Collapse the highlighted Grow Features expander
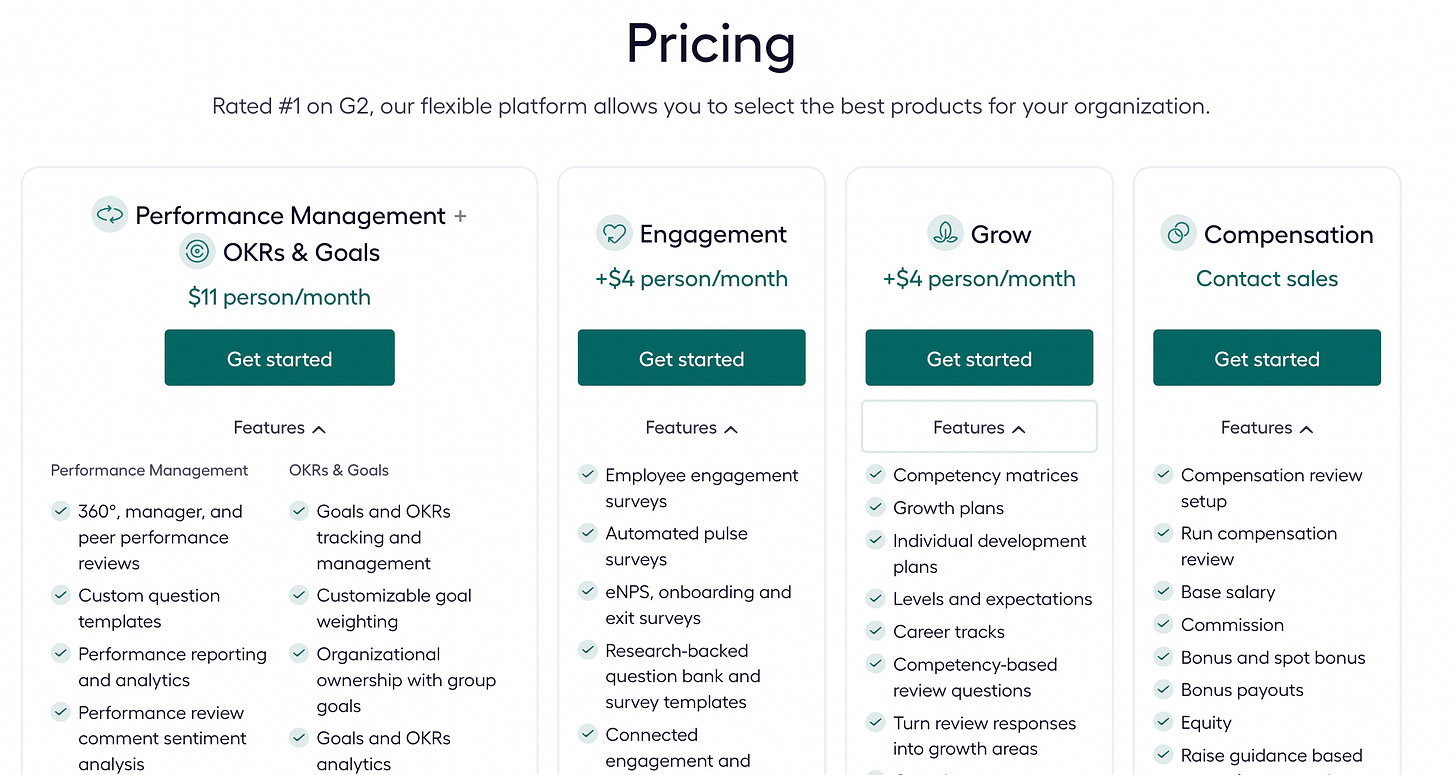This screenshot has width=1456, height=775. tap(979, 428)
